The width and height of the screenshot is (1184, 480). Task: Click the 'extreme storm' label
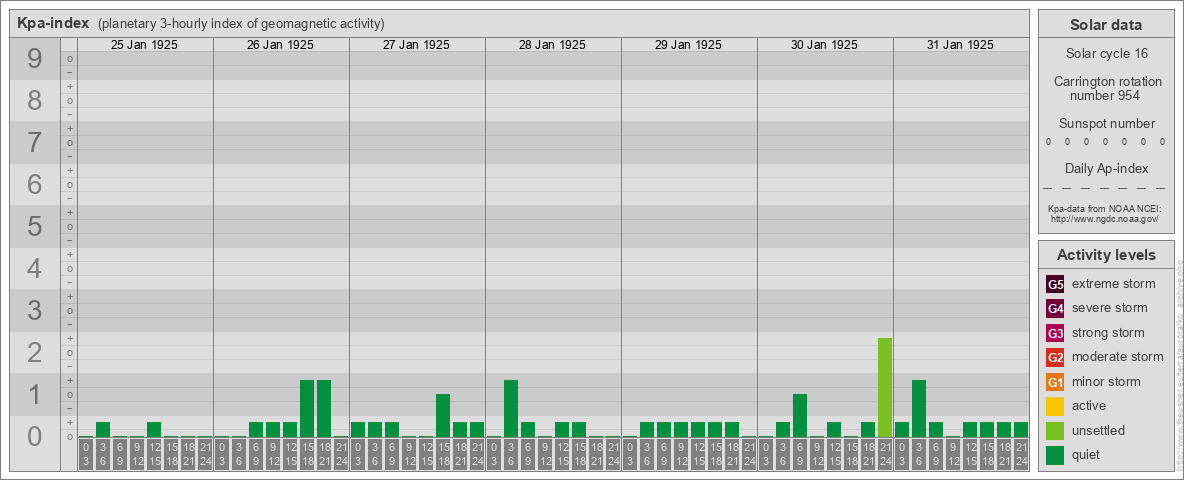[1114, 284]
